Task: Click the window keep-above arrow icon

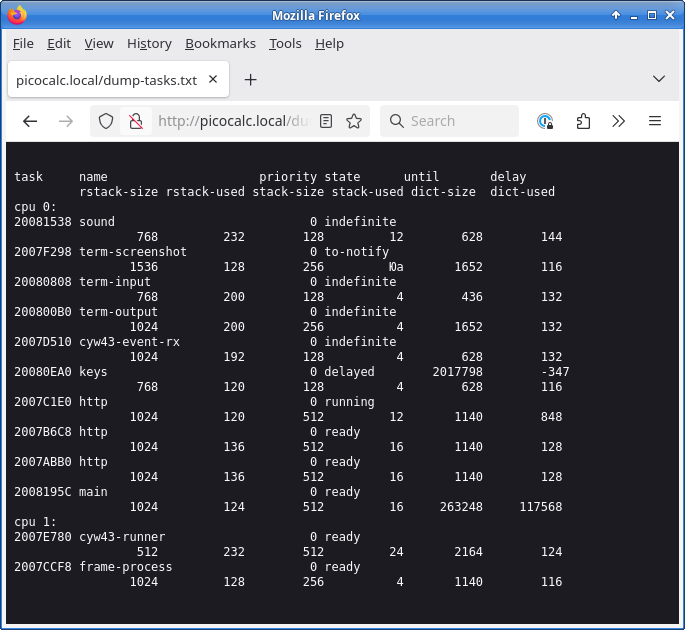Action: coord(616,15)
